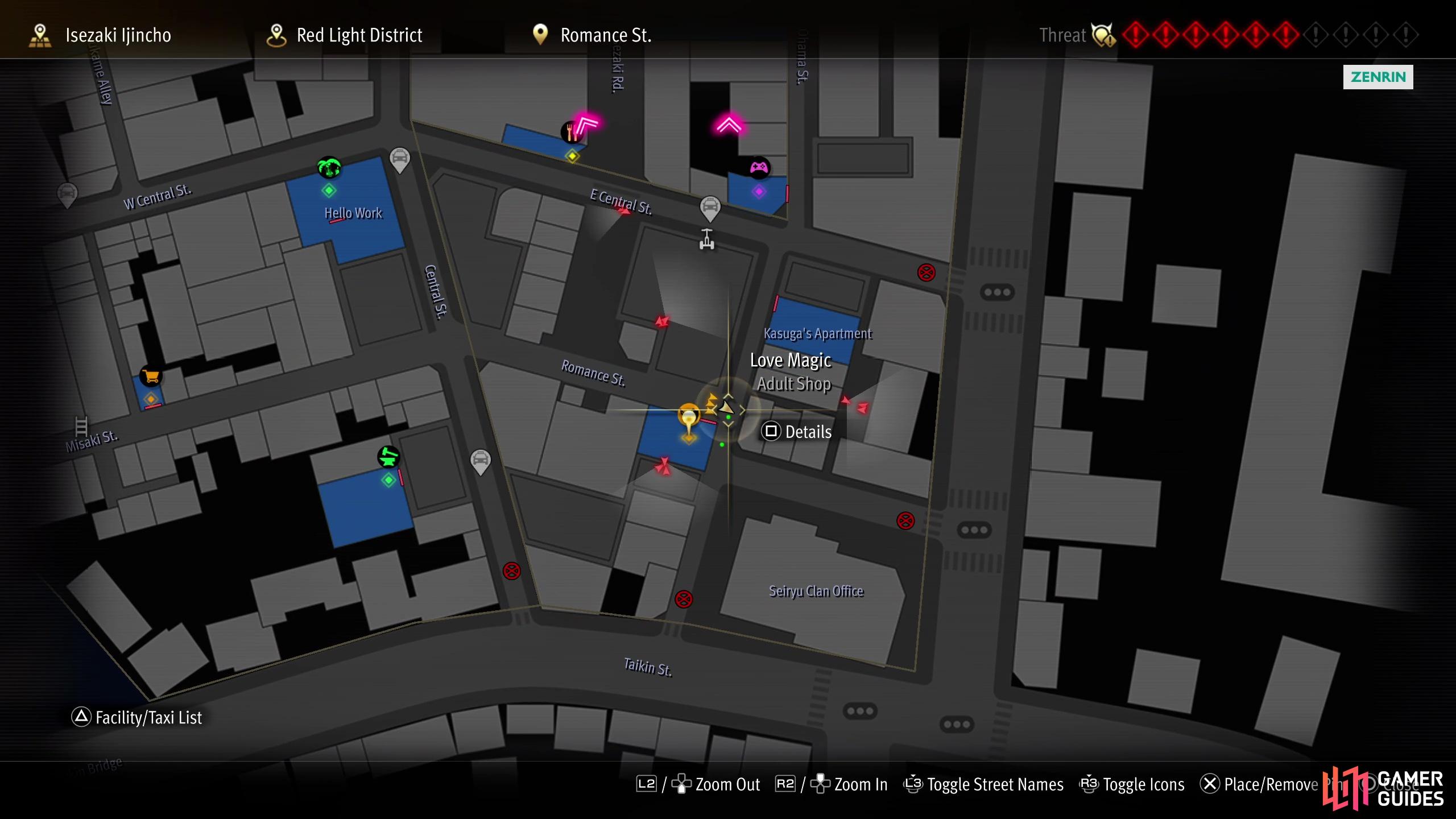Select the pink double-chevron upstairs marker
Image resolution: width=1456 pixels, height=819 pixels.
729,125
